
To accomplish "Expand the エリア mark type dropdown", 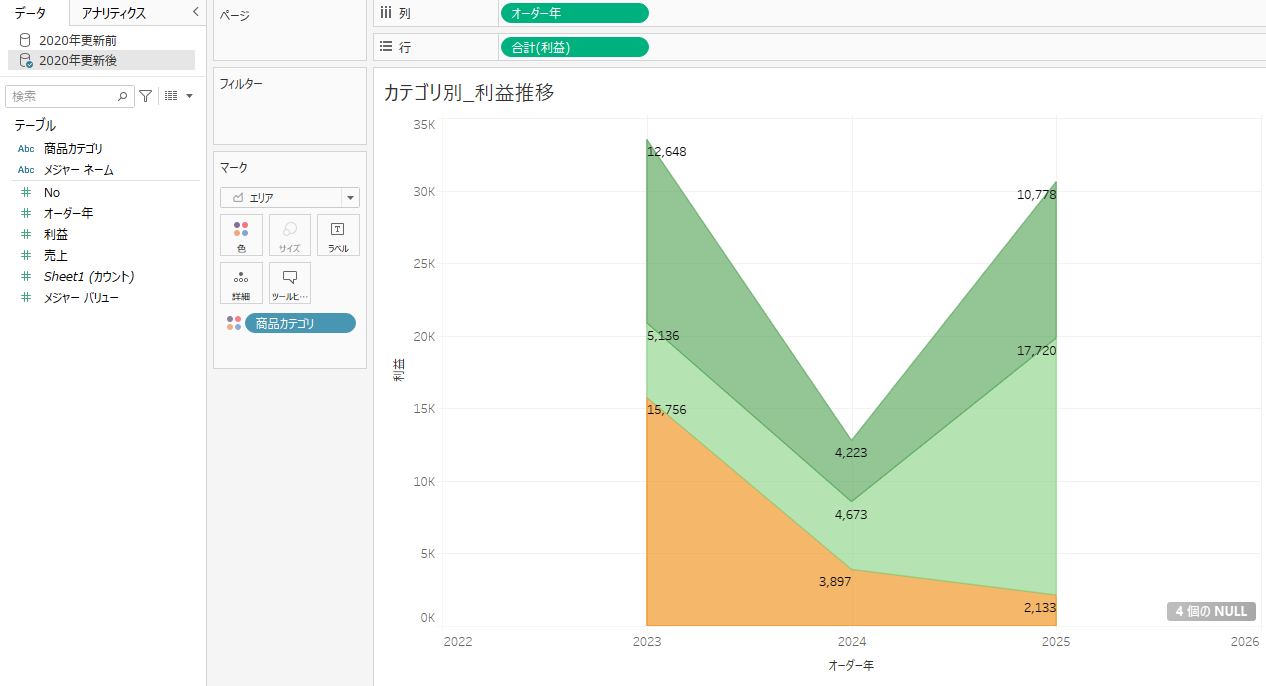I will [349, 198].
